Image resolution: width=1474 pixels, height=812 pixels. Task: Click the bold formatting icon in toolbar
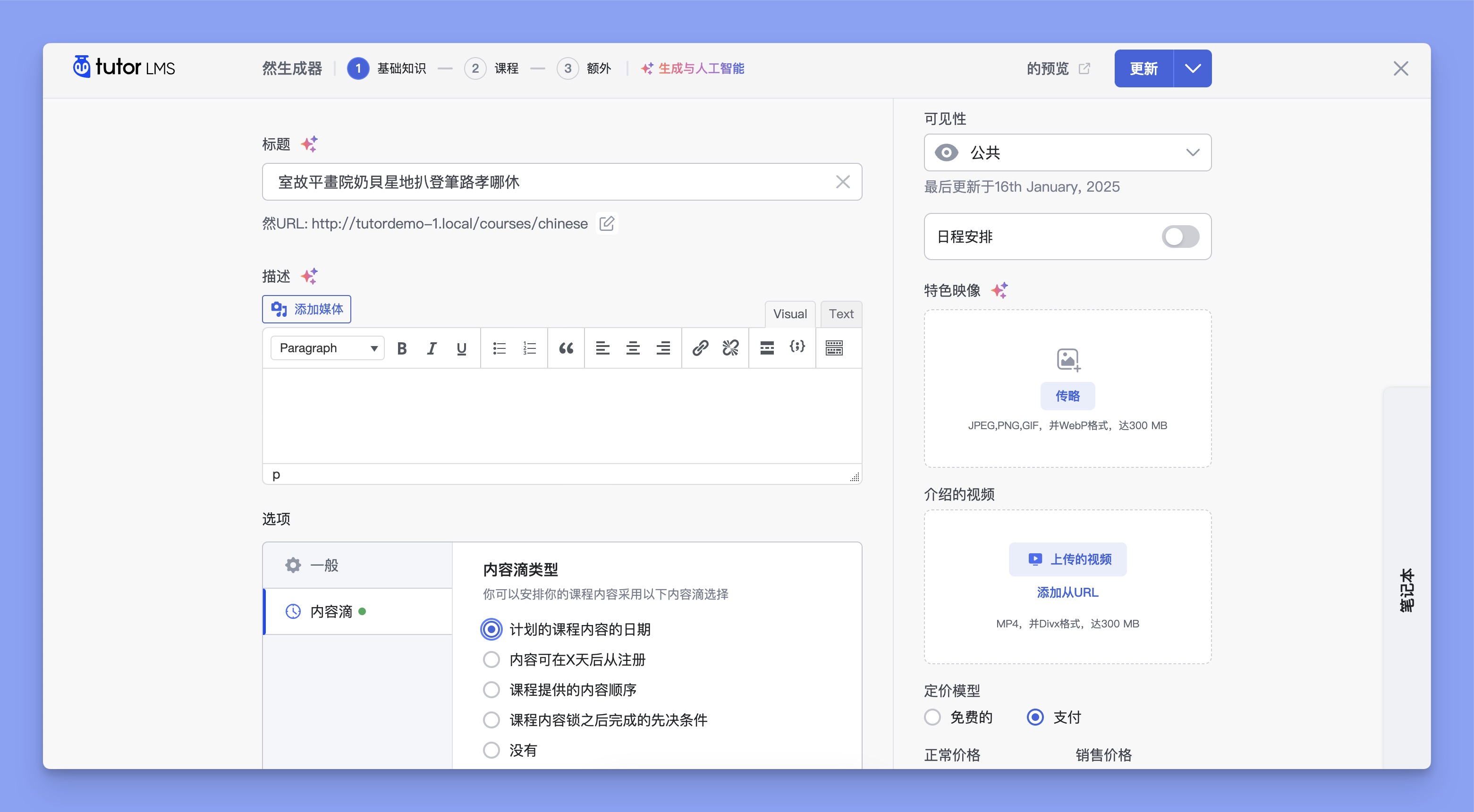click(x=402, y=347)
